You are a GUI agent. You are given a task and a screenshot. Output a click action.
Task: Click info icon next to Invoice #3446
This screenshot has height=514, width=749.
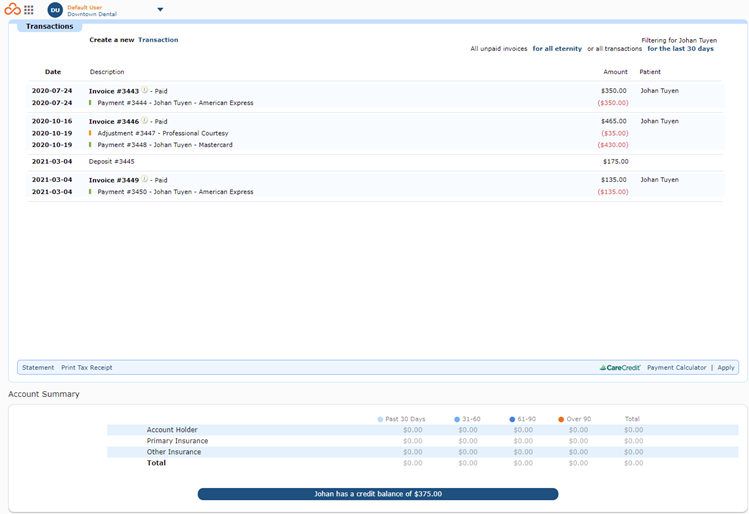(144, 120)
